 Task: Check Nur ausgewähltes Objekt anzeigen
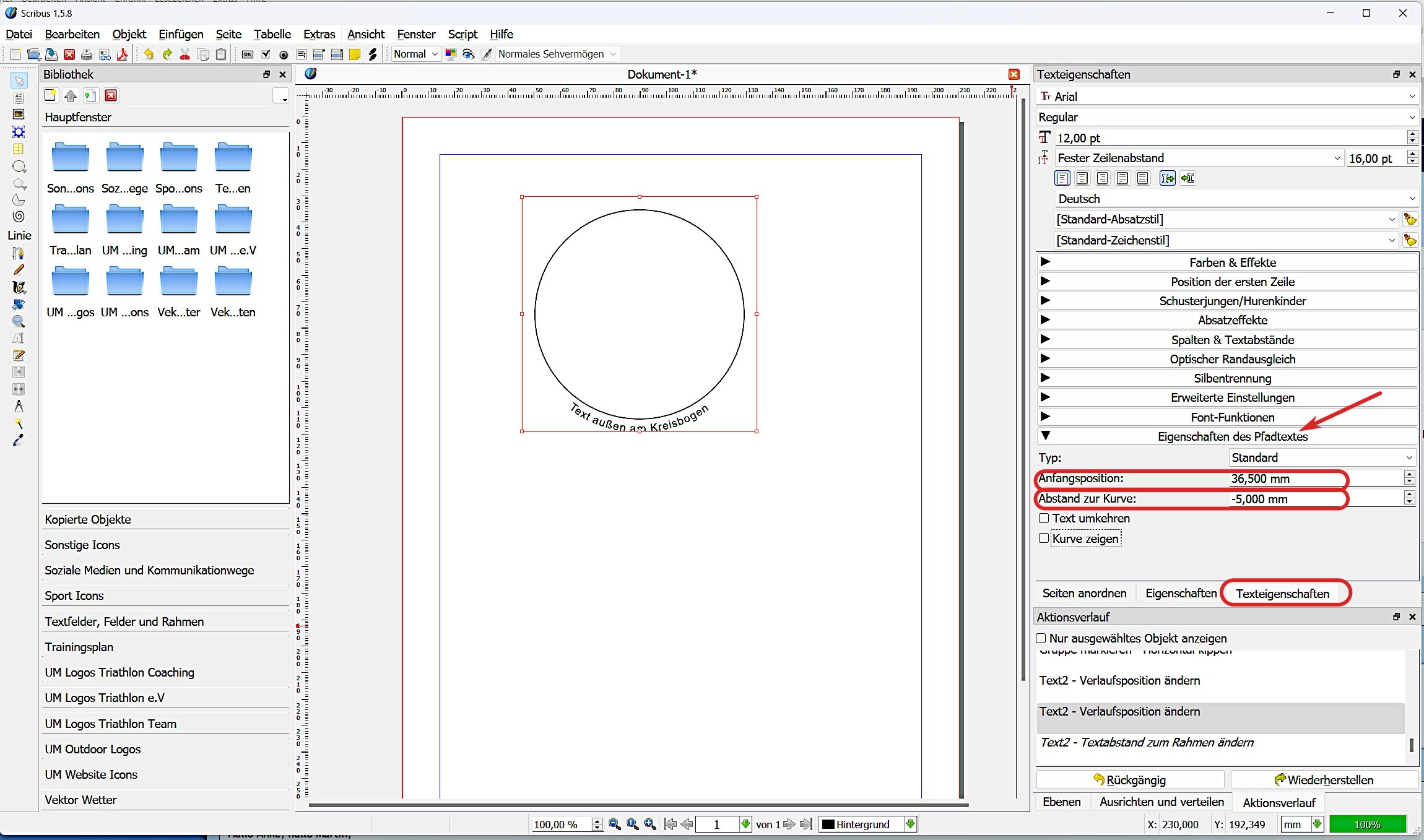[x=1041, y=638]
